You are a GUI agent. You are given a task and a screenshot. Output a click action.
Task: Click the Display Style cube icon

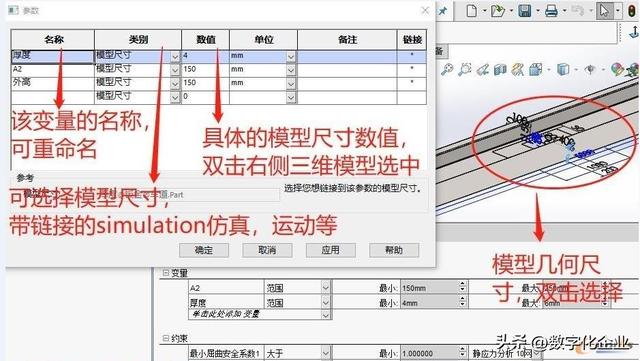pos(563,70)
